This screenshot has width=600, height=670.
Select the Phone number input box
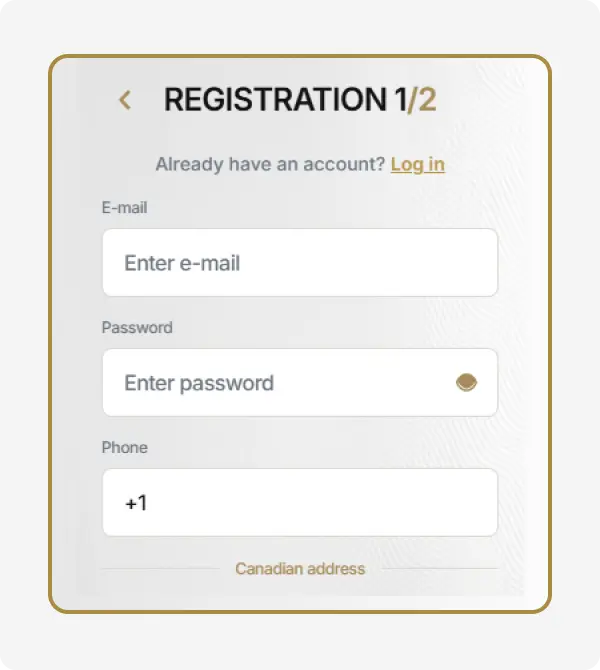[300, 503]
